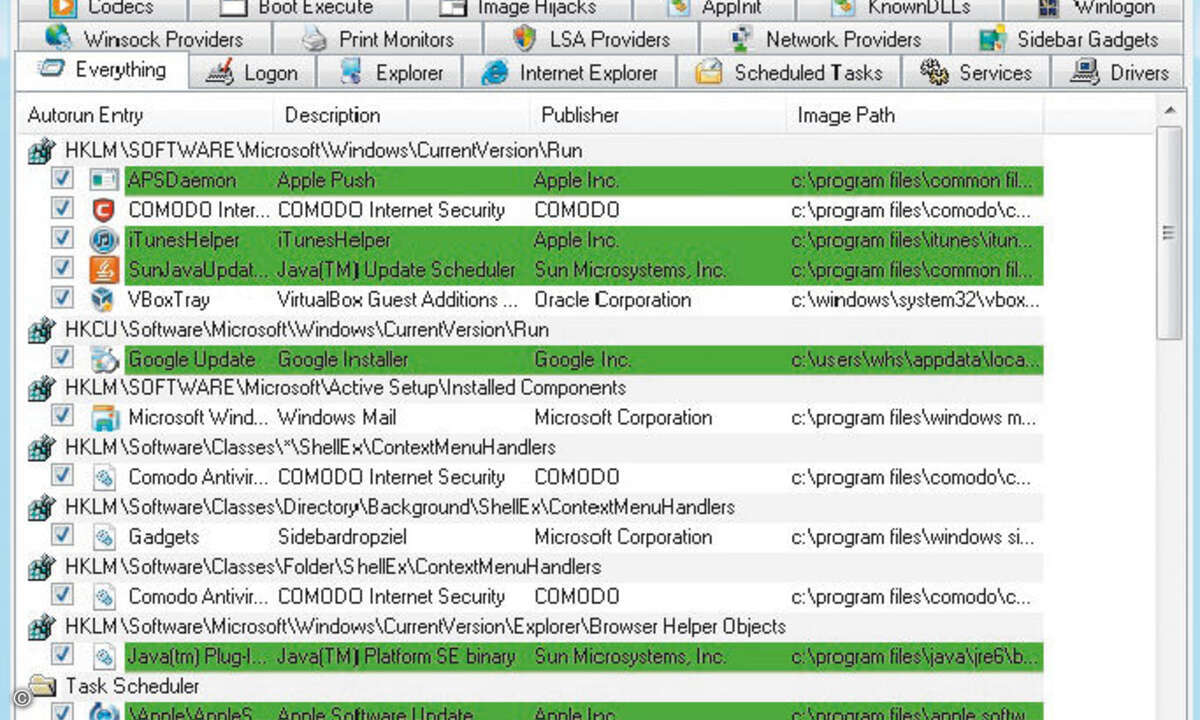
Task: Select the 'Apple Push' description cell
Action: pos(326,181)
